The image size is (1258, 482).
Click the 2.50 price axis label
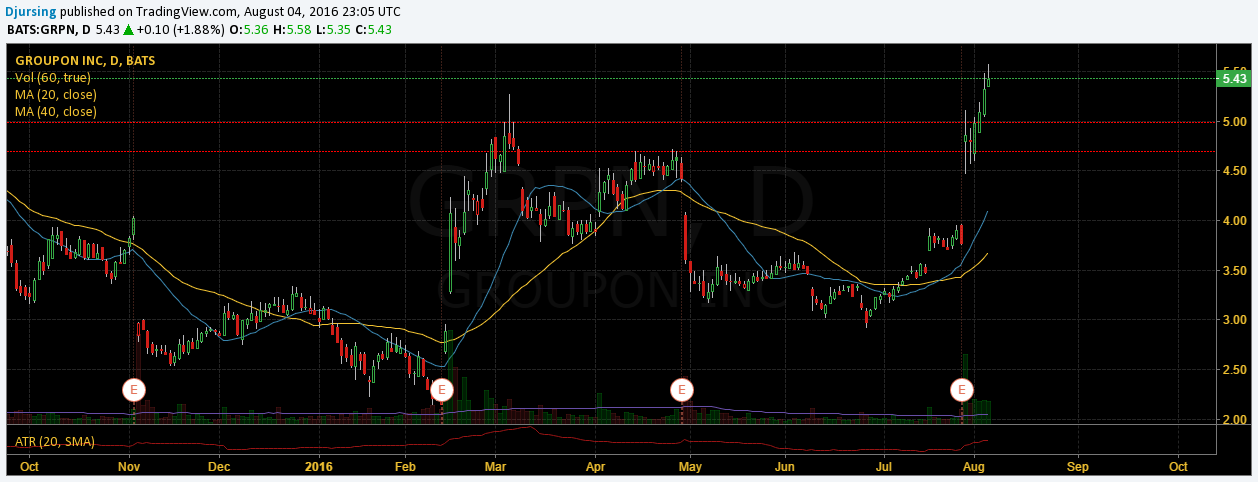pos(1234,370)
